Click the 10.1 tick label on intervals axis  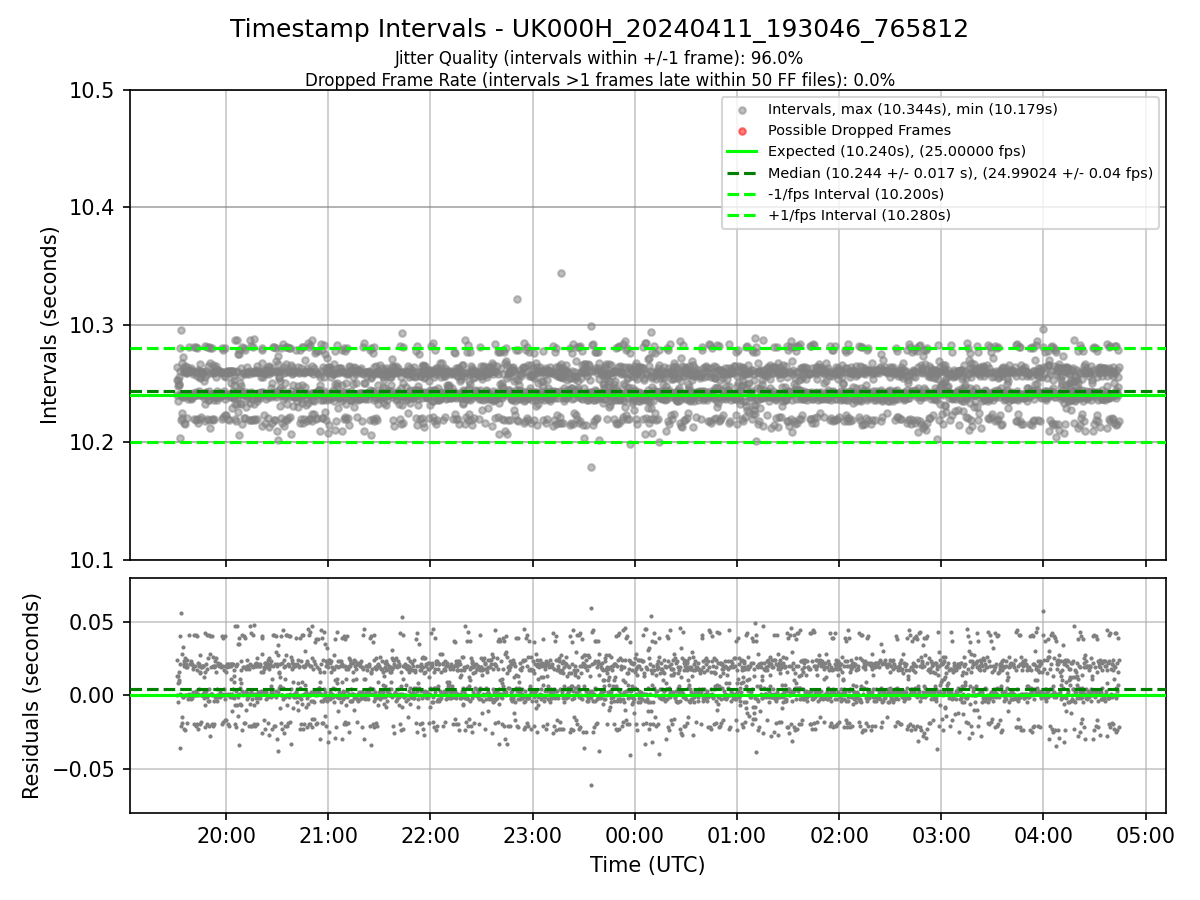click(94, 560)
